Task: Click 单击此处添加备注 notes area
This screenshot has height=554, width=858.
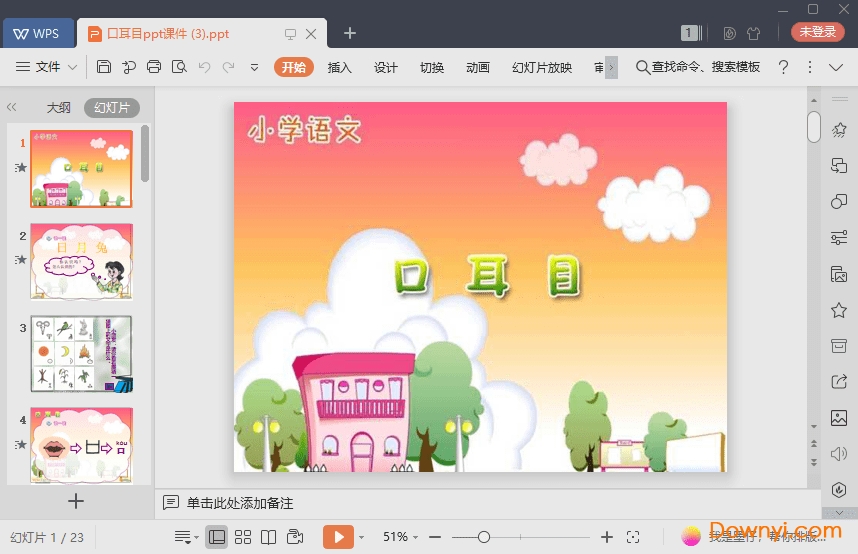Action: (x=240, y=503)
